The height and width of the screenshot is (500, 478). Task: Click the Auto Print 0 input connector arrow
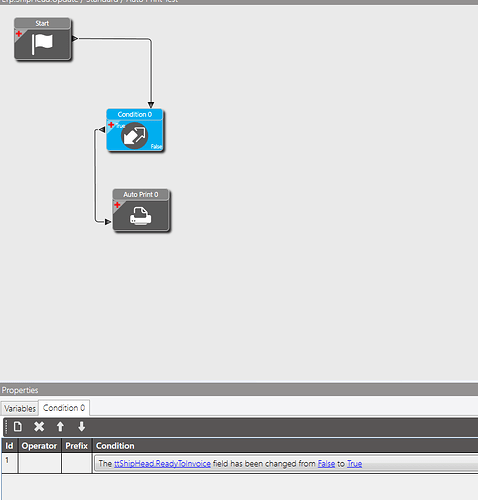point(108,222)
